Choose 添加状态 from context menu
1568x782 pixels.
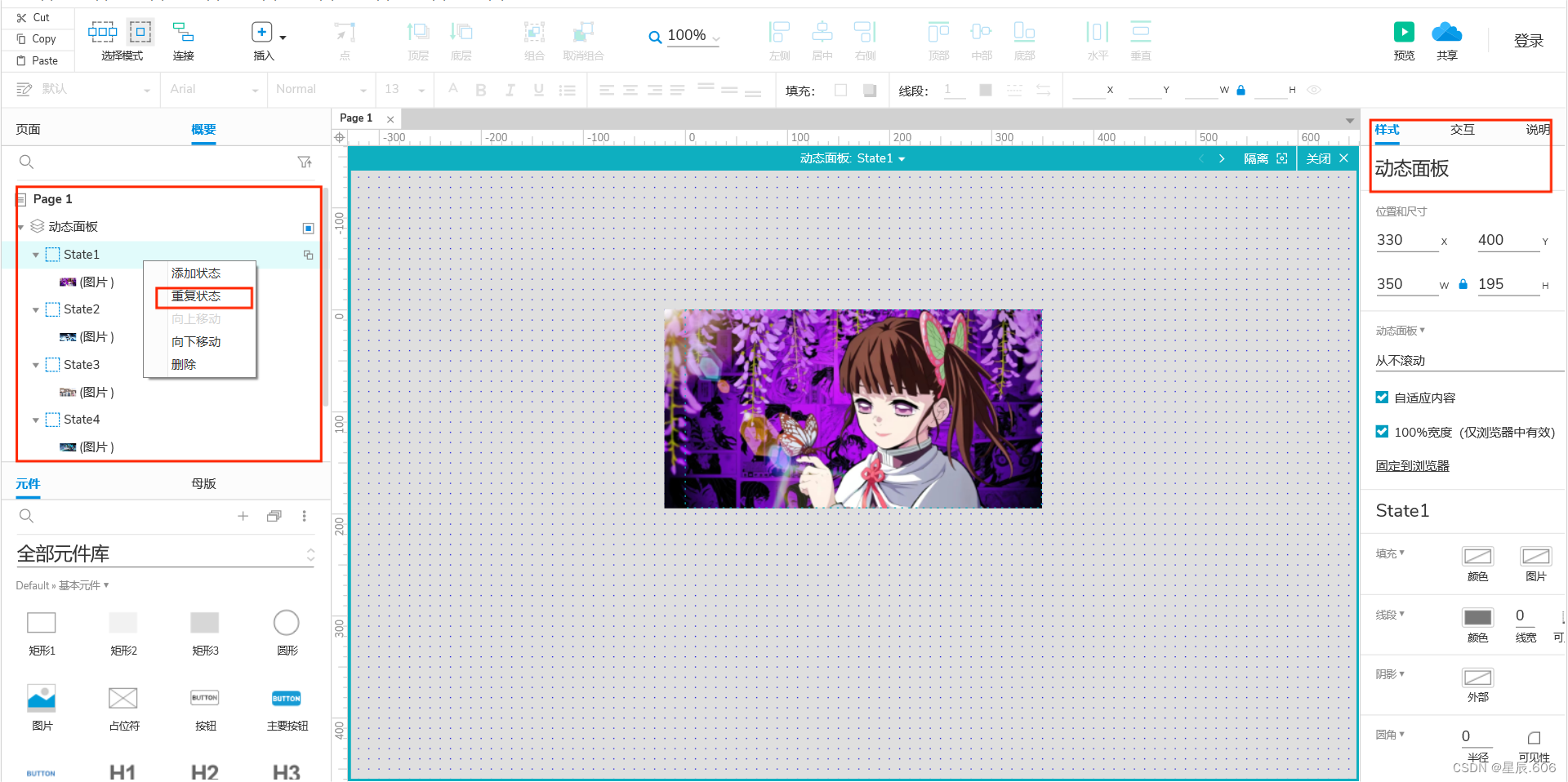[196, 273]
